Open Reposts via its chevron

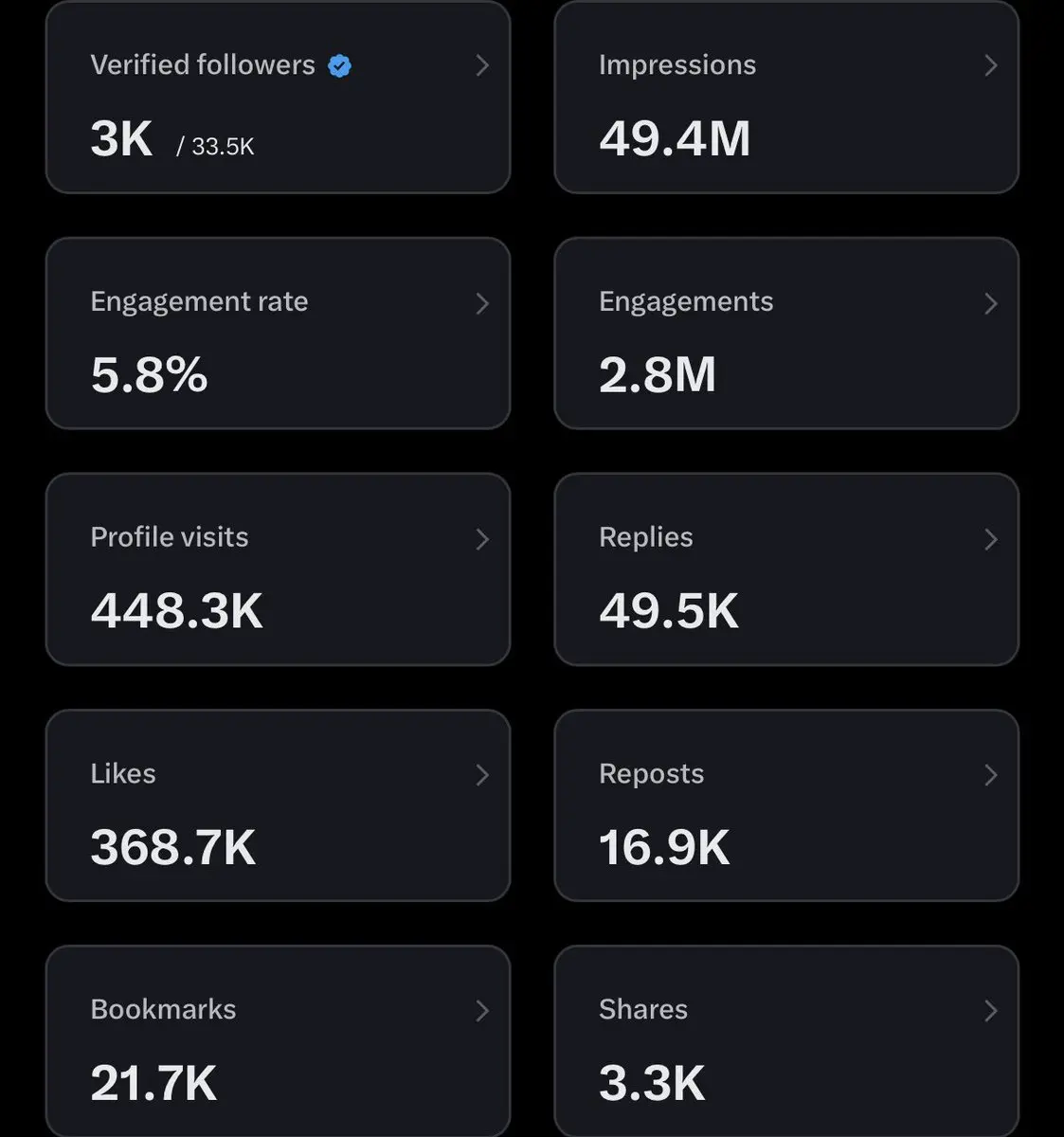coord(991,775)
